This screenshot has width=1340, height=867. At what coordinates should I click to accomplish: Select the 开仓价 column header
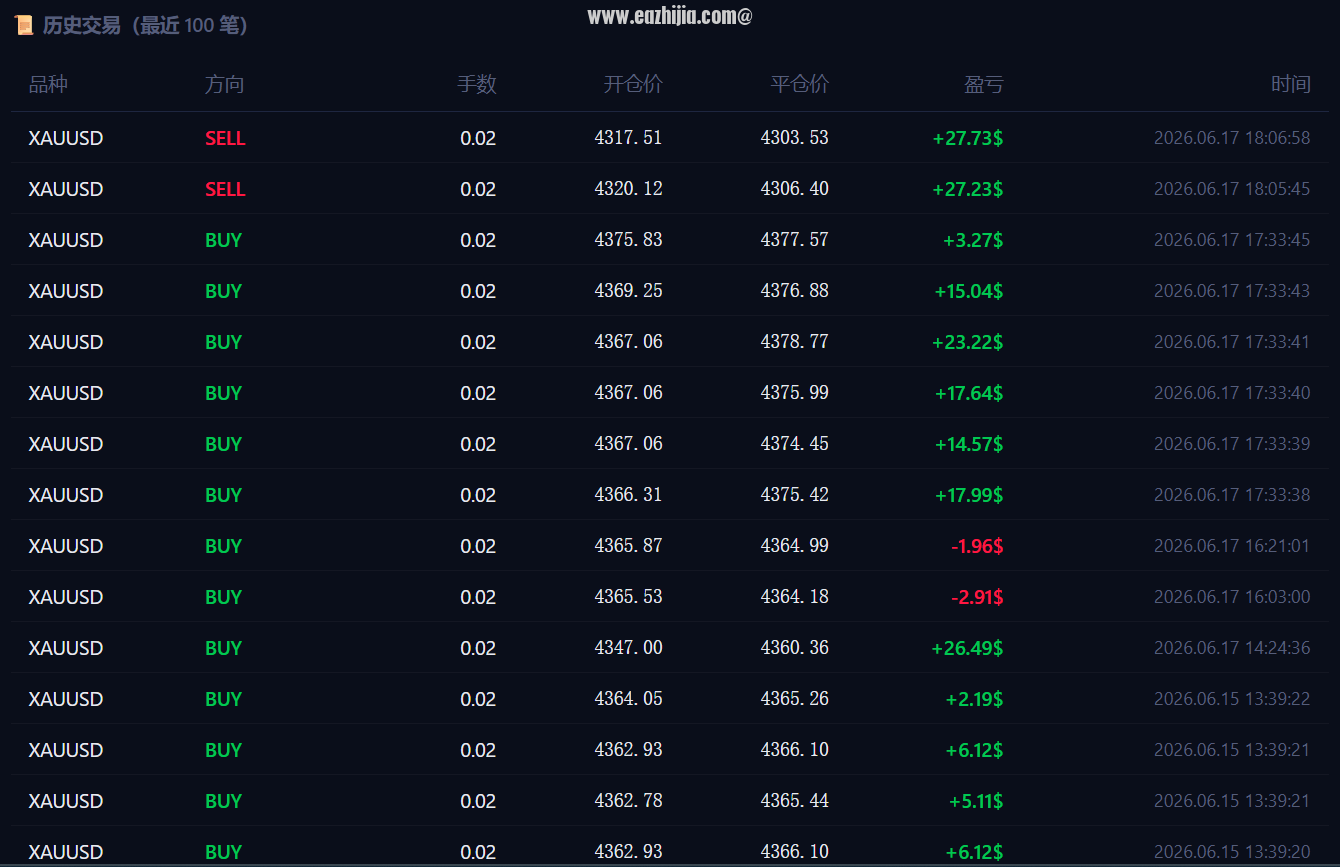tap(633, 85)
